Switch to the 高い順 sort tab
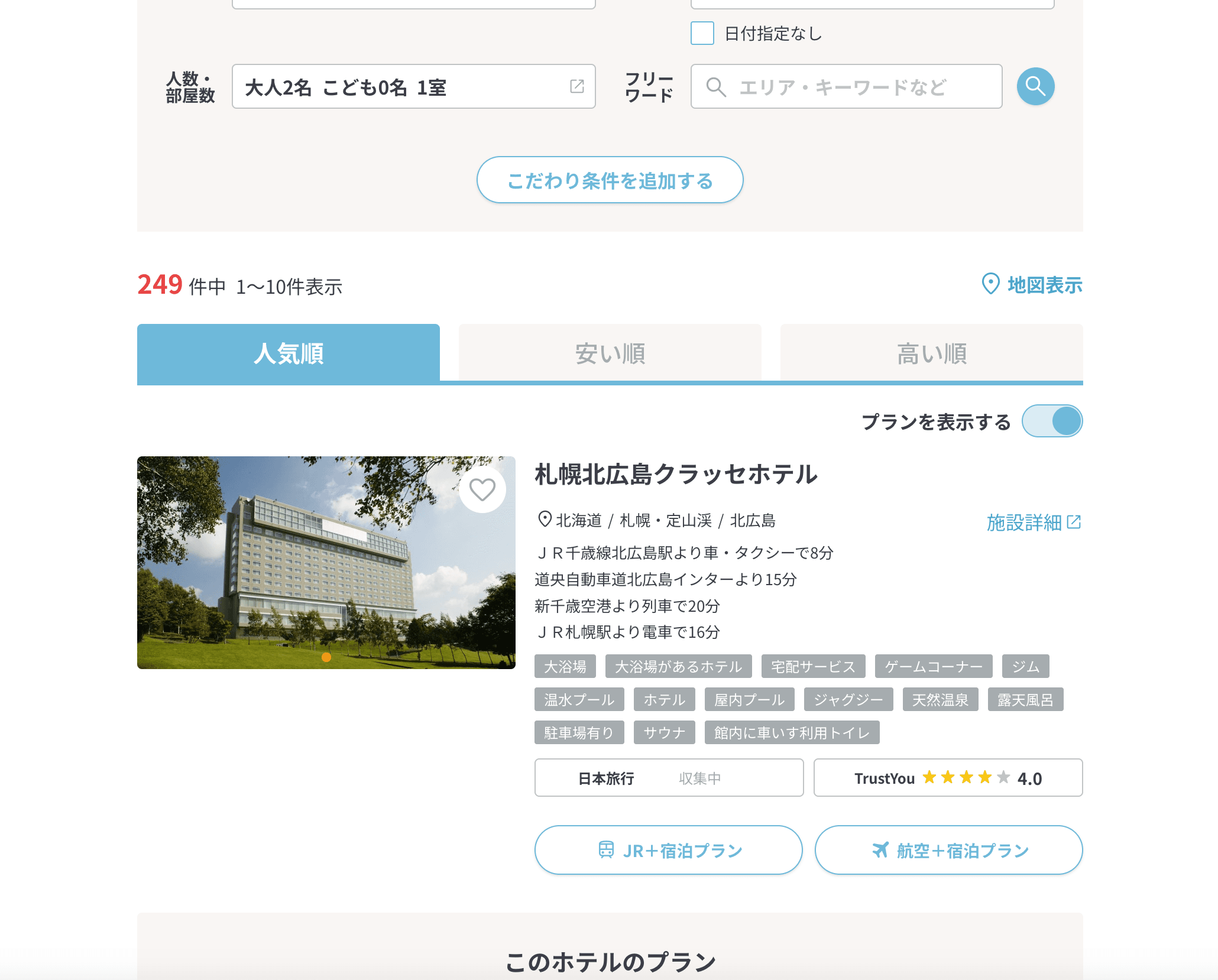Screen dimensions: 1218x980 point(931,353)
